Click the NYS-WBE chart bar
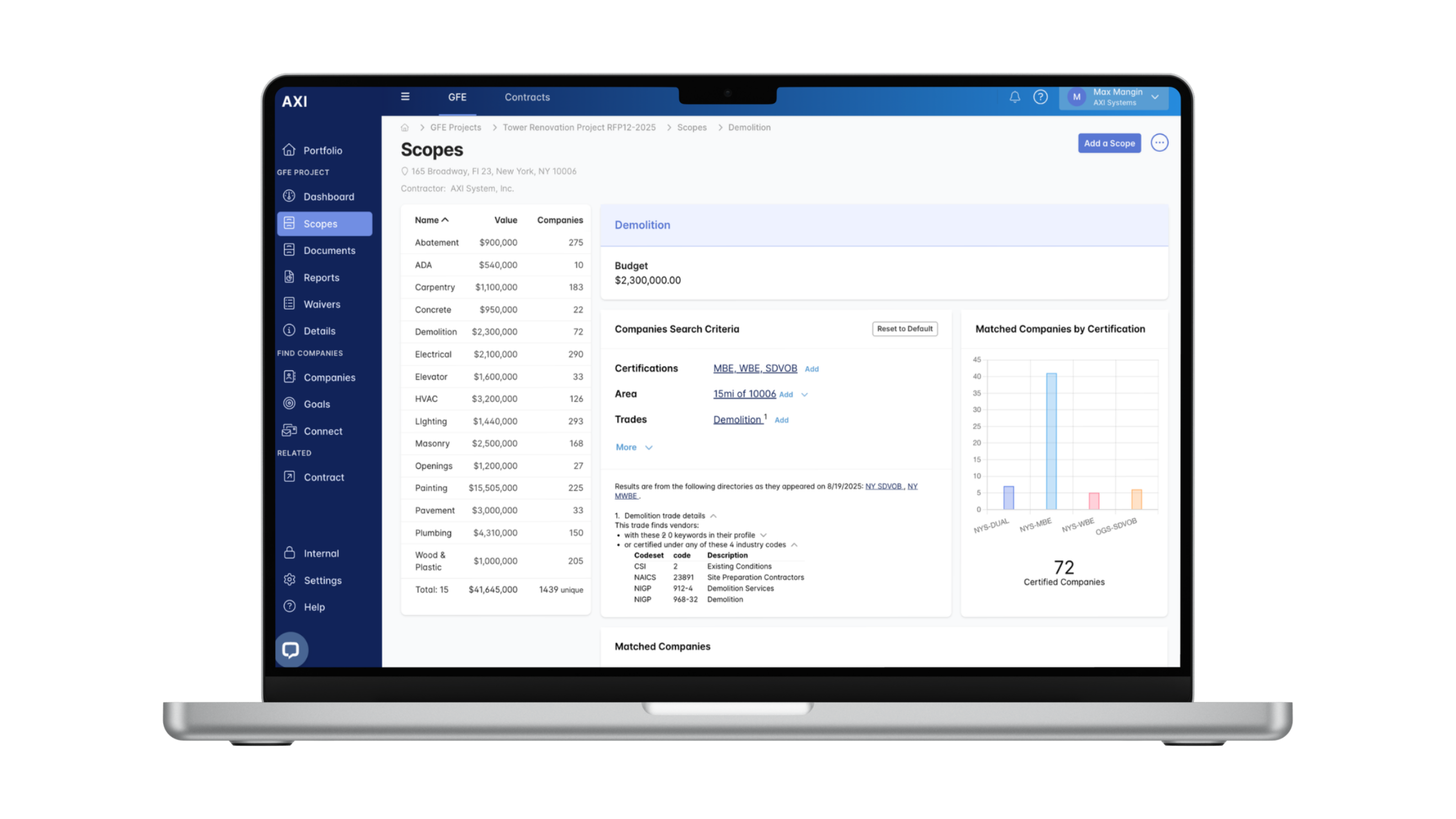 coord(1094,501)
